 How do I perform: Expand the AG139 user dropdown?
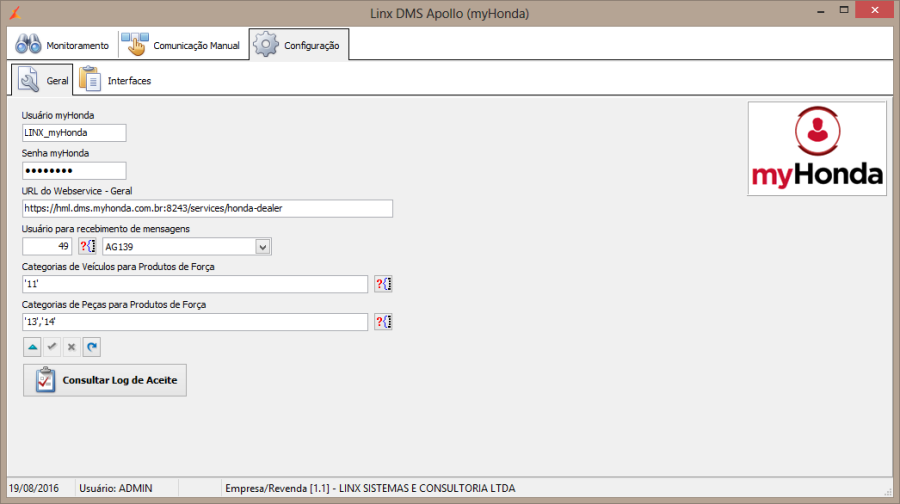pos(263,247)
